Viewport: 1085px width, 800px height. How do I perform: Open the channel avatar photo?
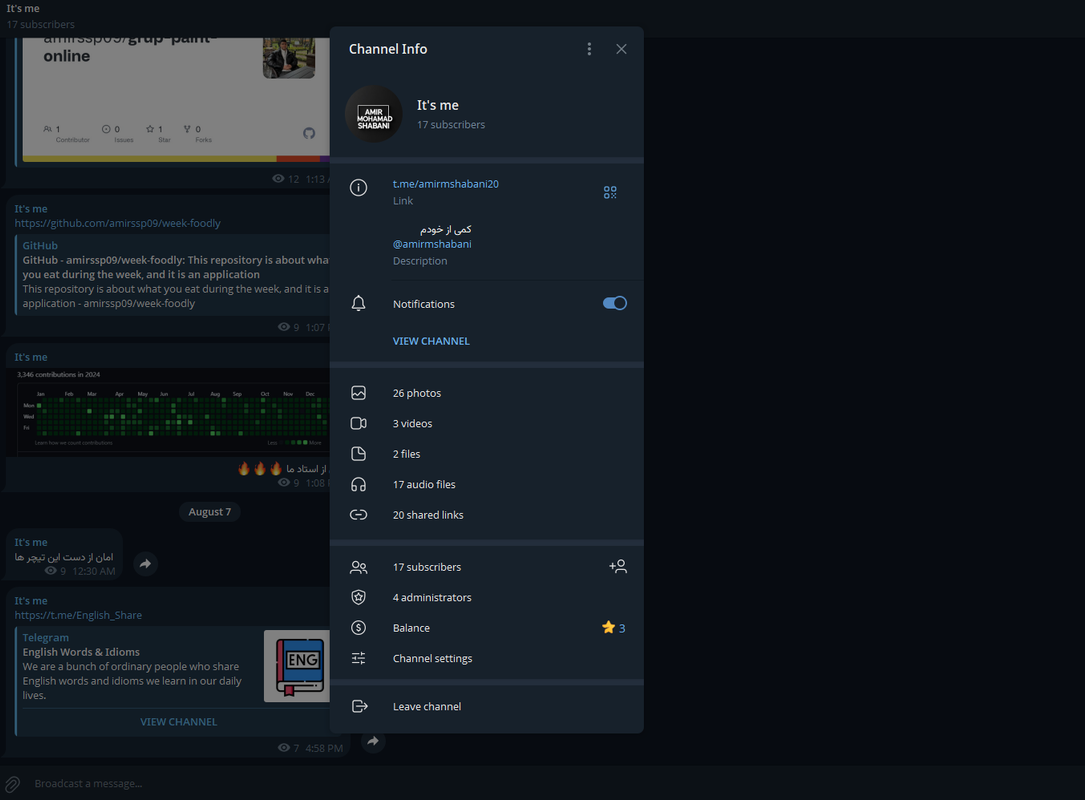pos(374,114)
